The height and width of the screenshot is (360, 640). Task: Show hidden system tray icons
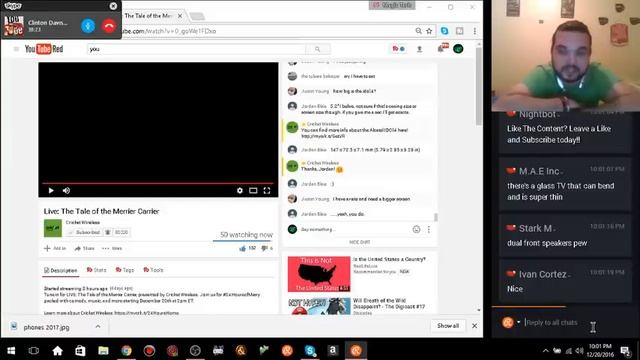(x=545, y=351)
